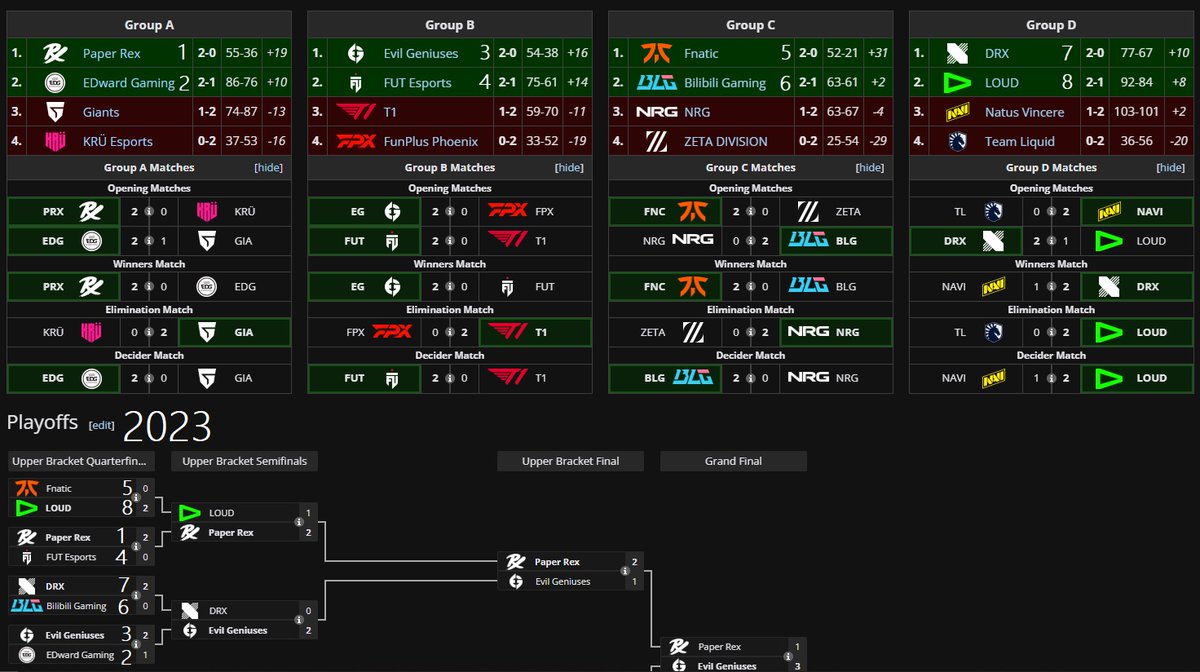Click the Upper Bracket Semifinals header
The width and height of the screenshot is (1200, 672).
coord(244,461)
